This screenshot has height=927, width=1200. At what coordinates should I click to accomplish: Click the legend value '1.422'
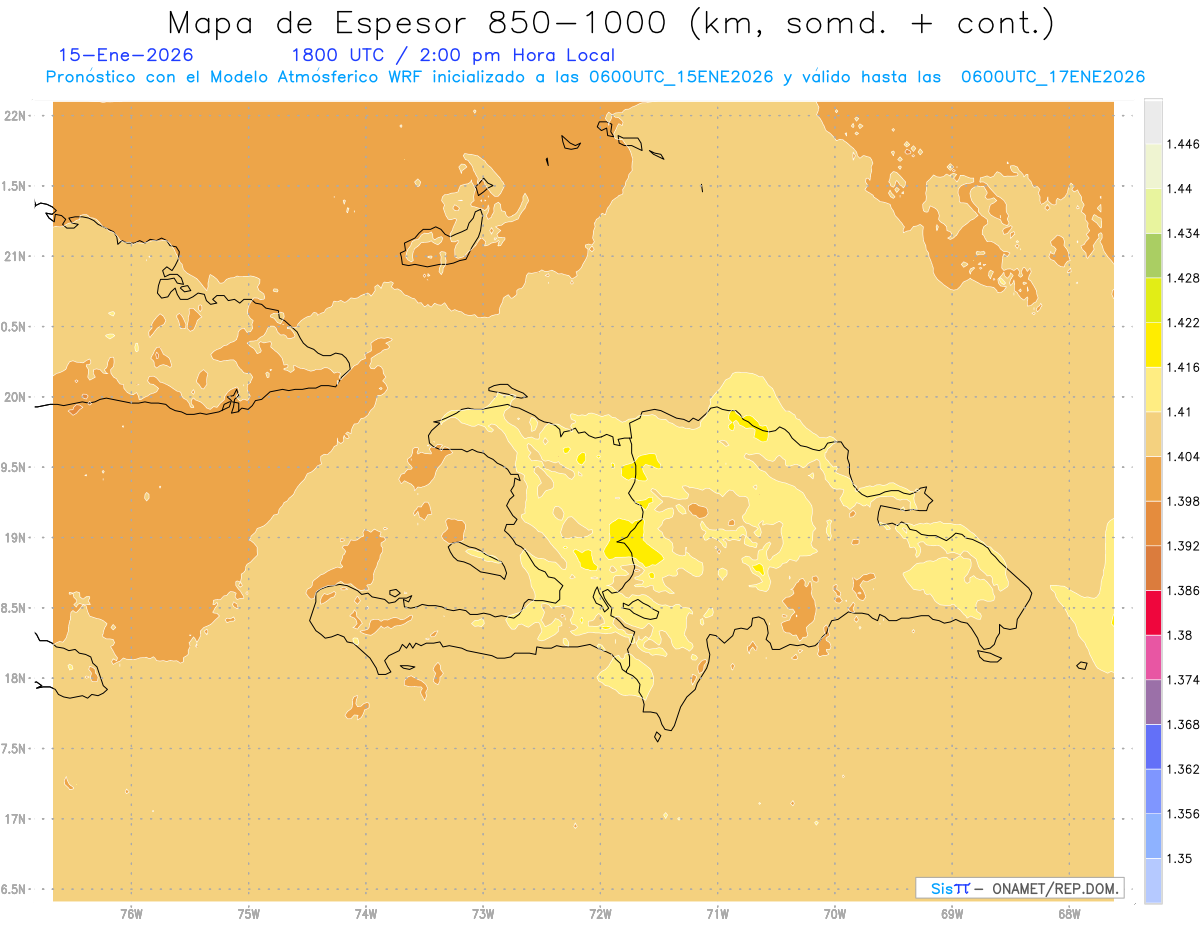click(1183, 322)
